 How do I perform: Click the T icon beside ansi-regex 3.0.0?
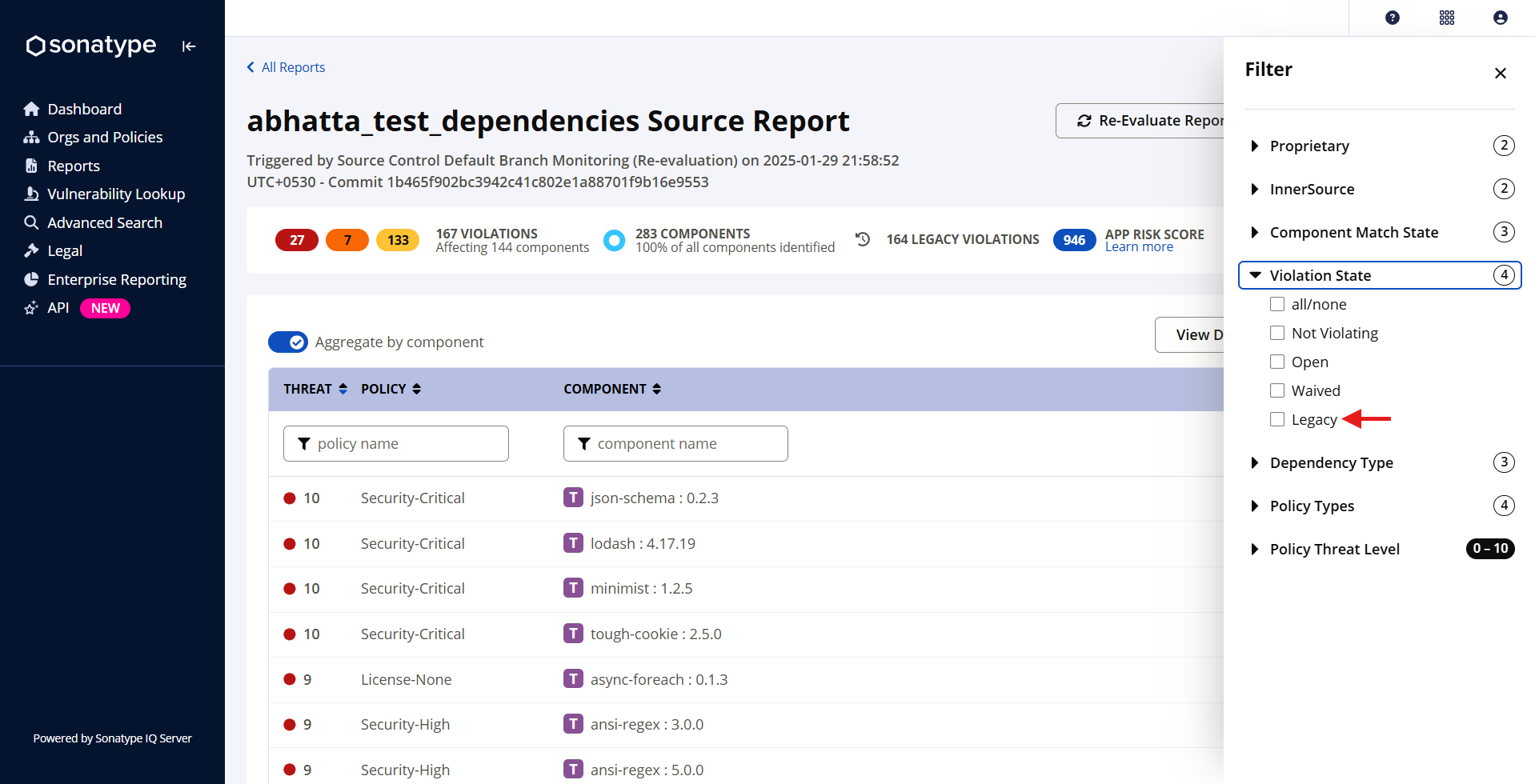click(x=573, y=724)
